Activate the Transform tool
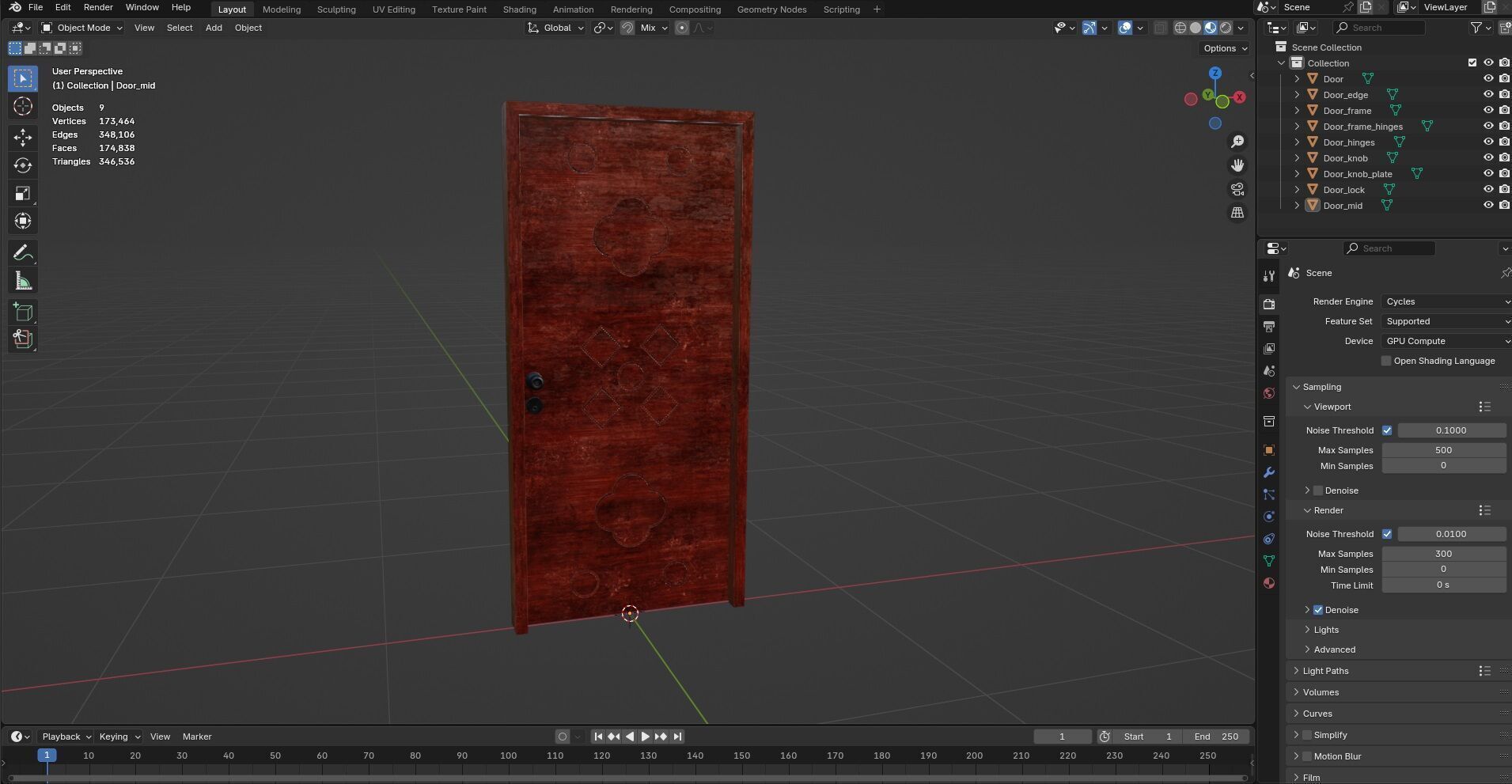The width and height of the screenshot is (1512, 784). point(23,221)
